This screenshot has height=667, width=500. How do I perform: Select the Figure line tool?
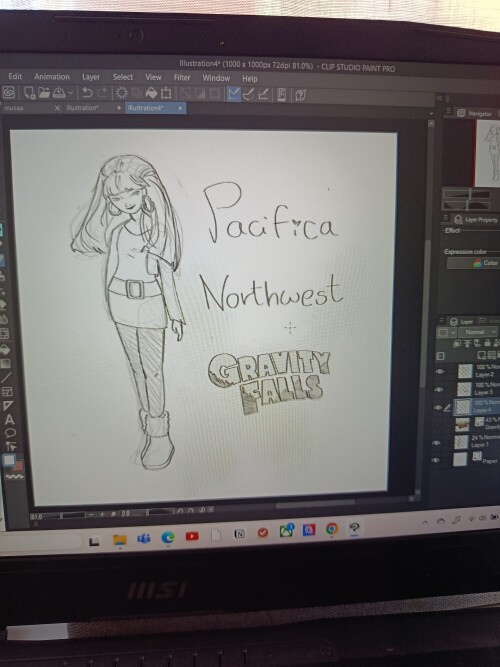point(6,377)
